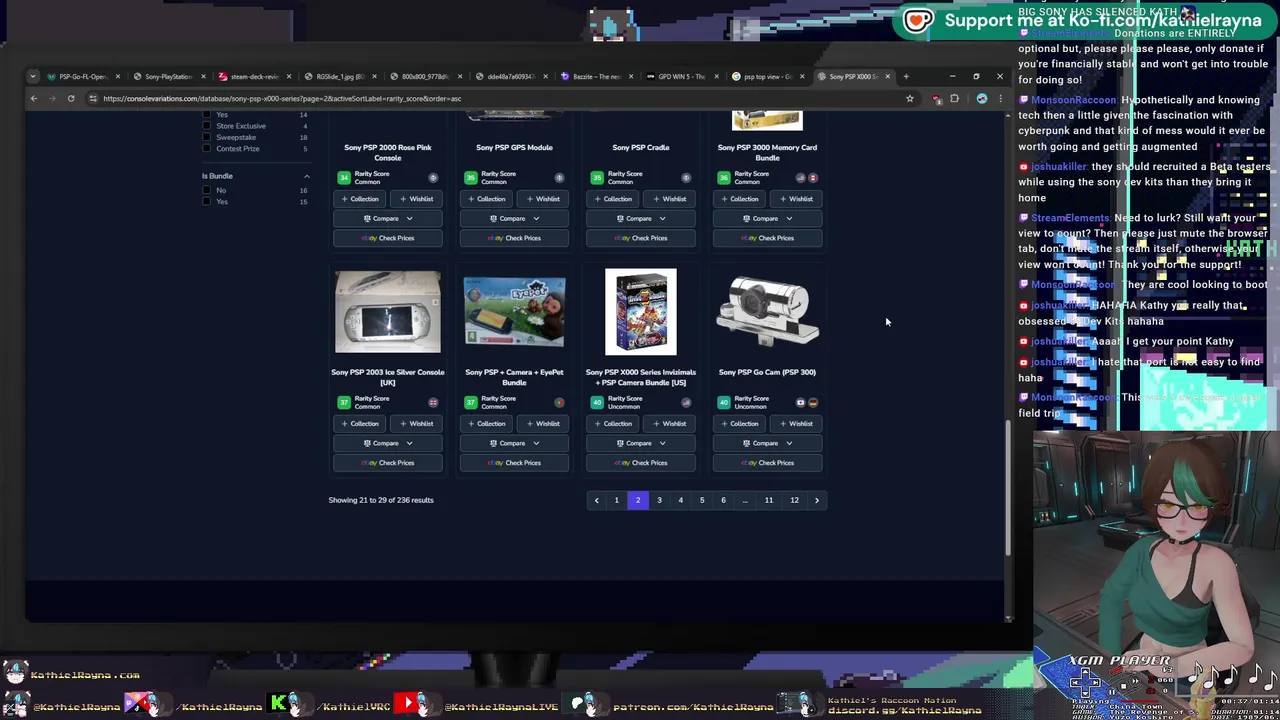Bookmark this page with the star icon
This screenshot has width=1280, height=720.
coord(909,98)
